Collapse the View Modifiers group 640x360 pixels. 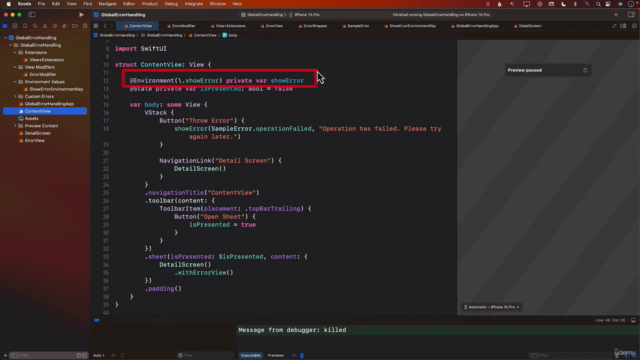(x=15, y=67)
